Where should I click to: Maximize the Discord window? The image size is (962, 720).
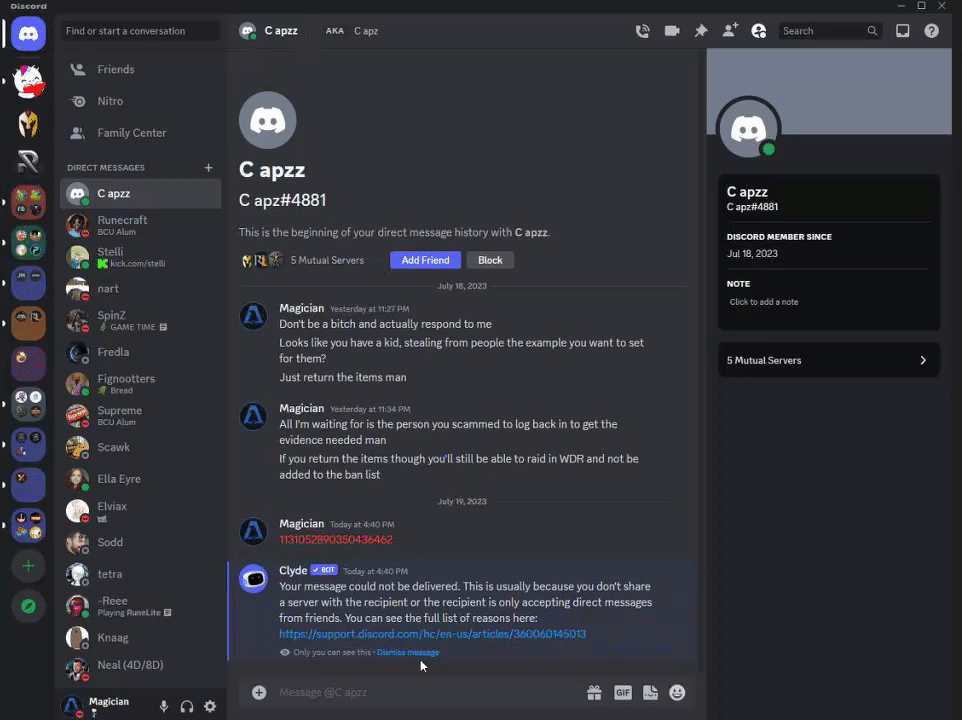click(x=921, y=6)
